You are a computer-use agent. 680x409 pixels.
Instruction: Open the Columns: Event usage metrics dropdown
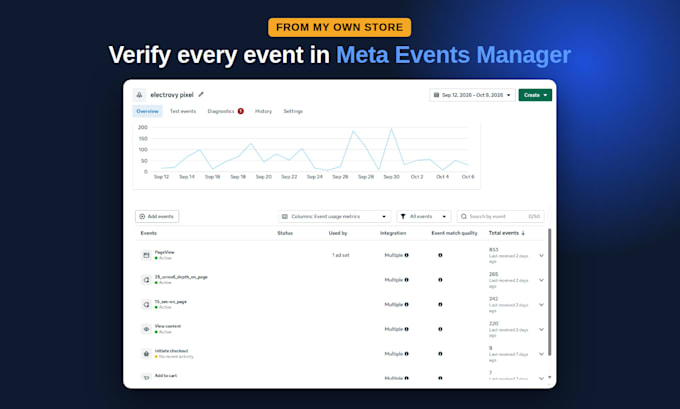click(x=334, y=216)
